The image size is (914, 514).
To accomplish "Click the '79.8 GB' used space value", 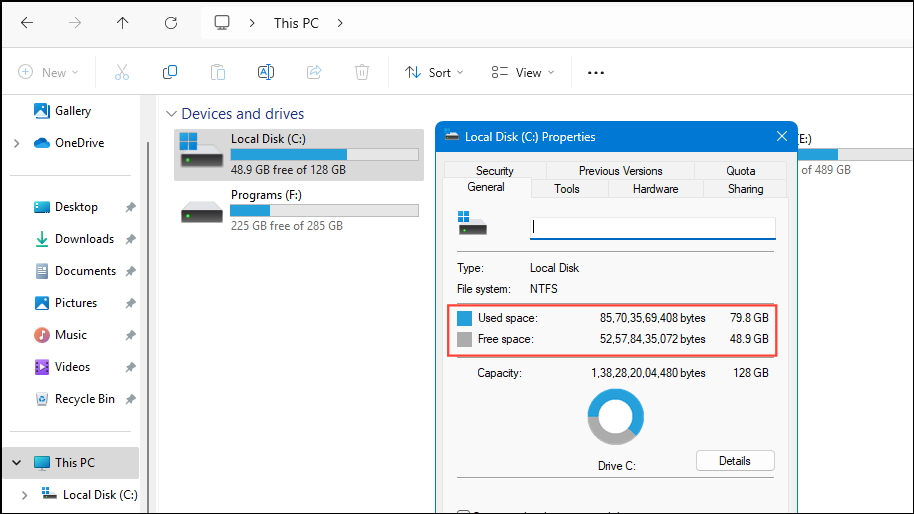I will (x=749, y=318).
